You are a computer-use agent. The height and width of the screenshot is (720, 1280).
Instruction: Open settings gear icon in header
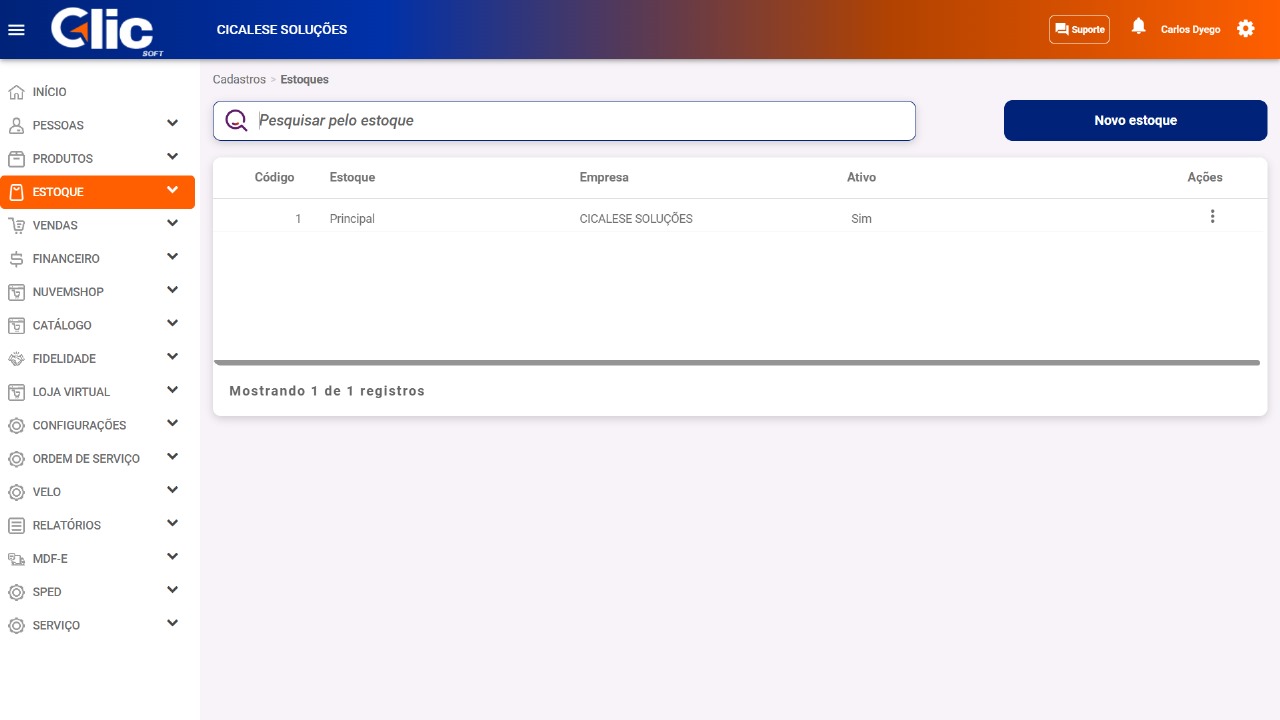click(x=1245, y=29)
